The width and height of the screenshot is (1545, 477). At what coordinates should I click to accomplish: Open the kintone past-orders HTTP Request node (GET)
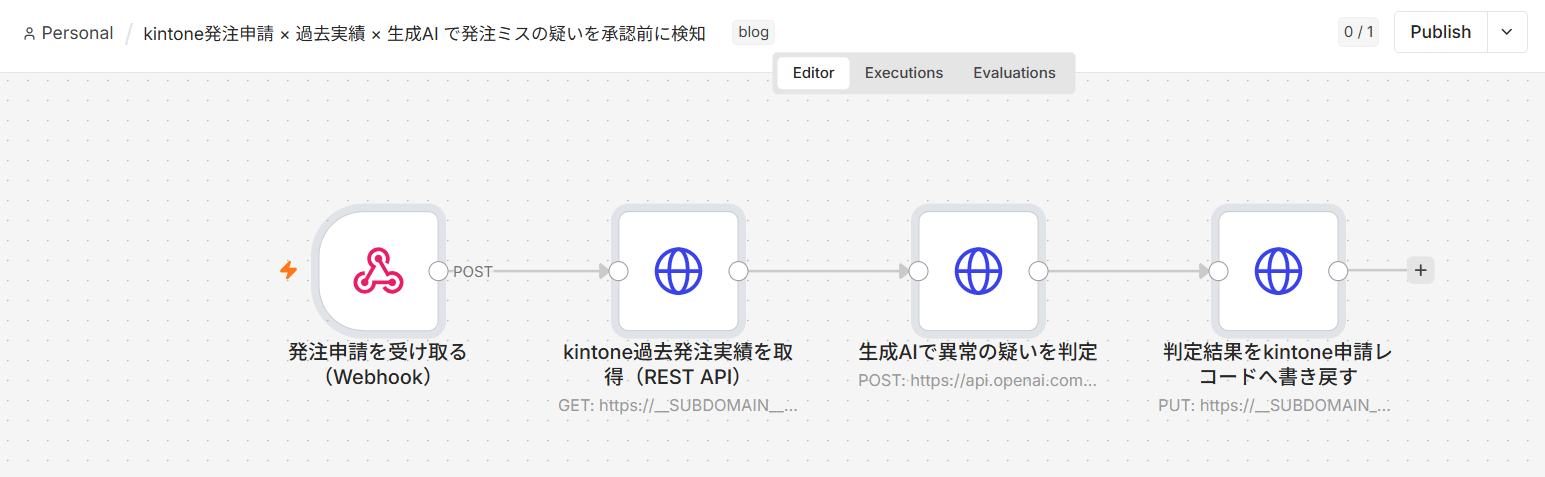click(678, 270)
